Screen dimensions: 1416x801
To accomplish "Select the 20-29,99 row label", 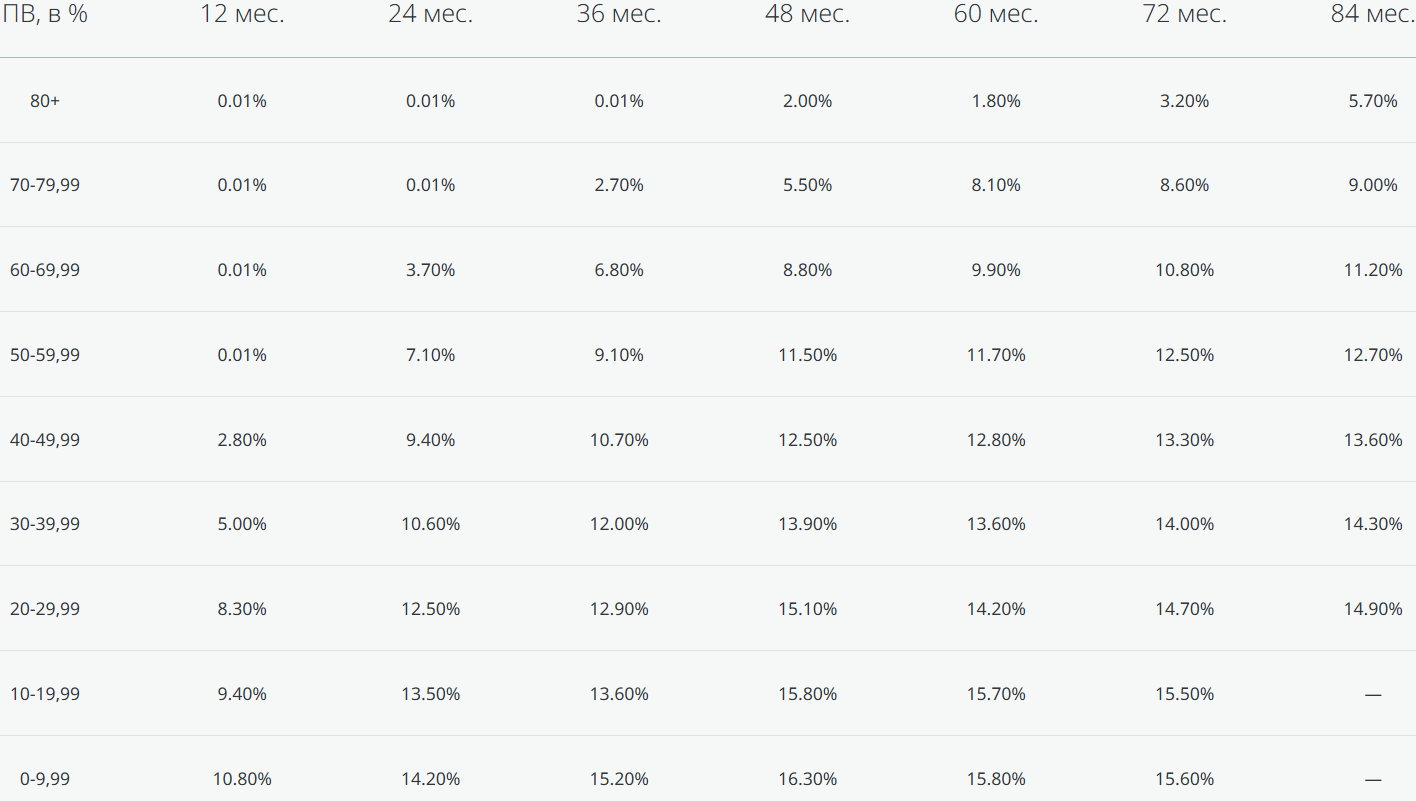I will (45, 609).
